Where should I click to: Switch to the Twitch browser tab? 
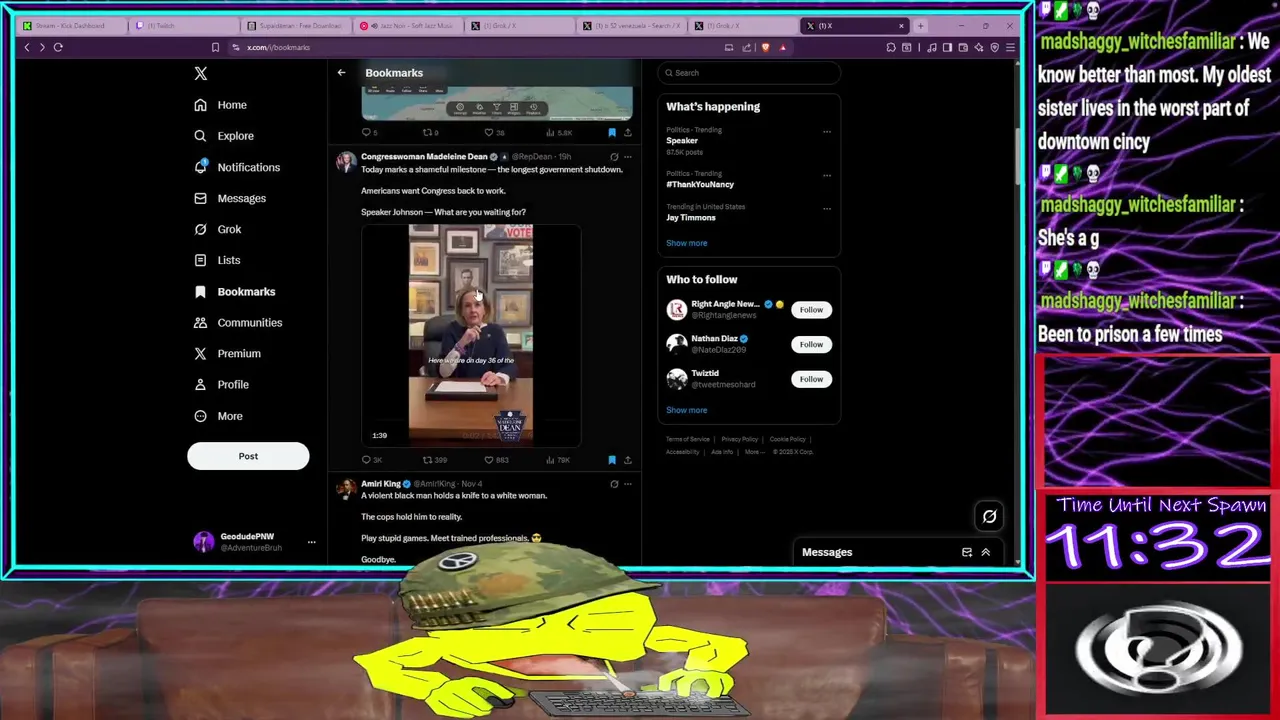click(x=185, y=26)
